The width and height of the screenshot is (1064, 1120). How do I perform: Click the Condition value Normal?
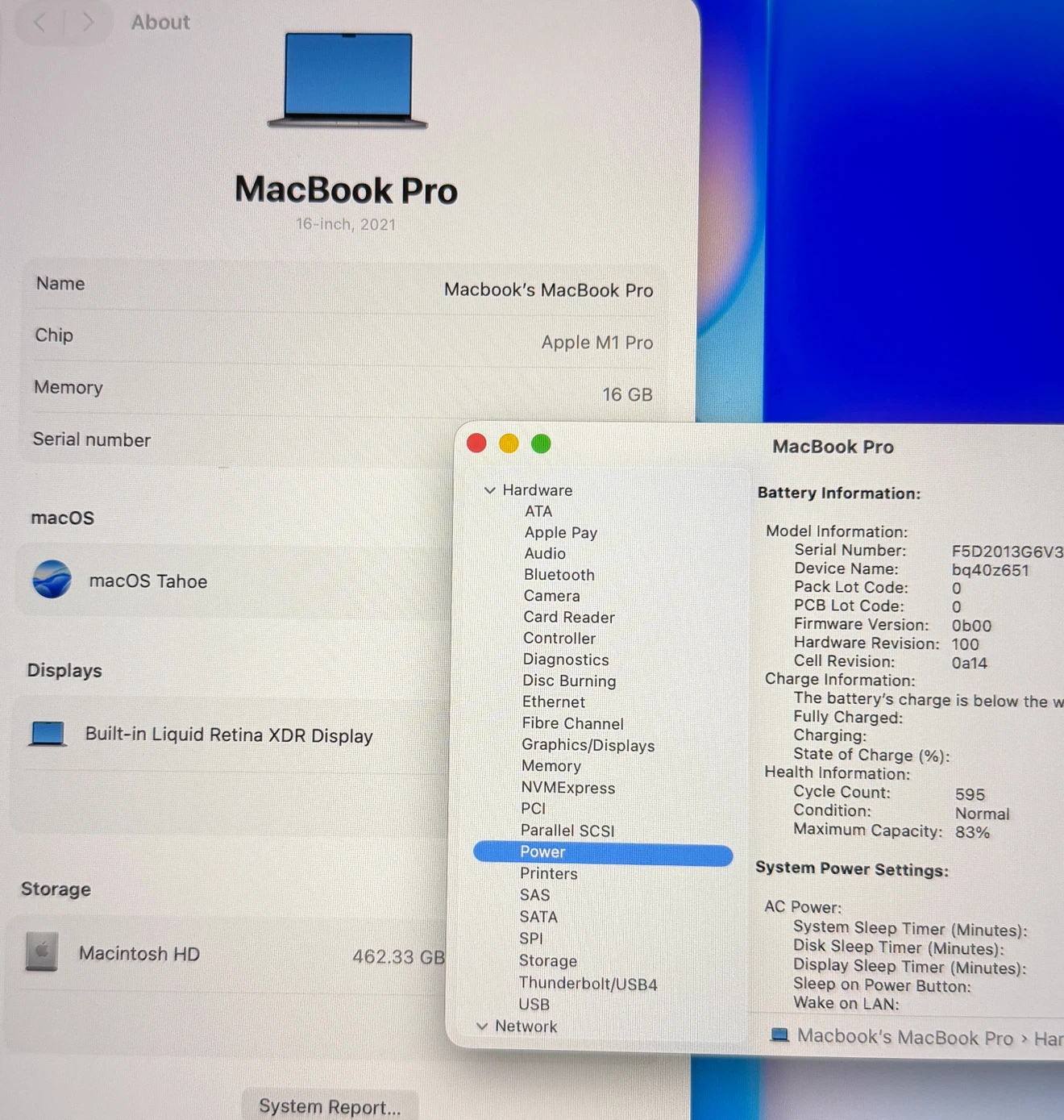pyautogui.click(x=982, y=814)
